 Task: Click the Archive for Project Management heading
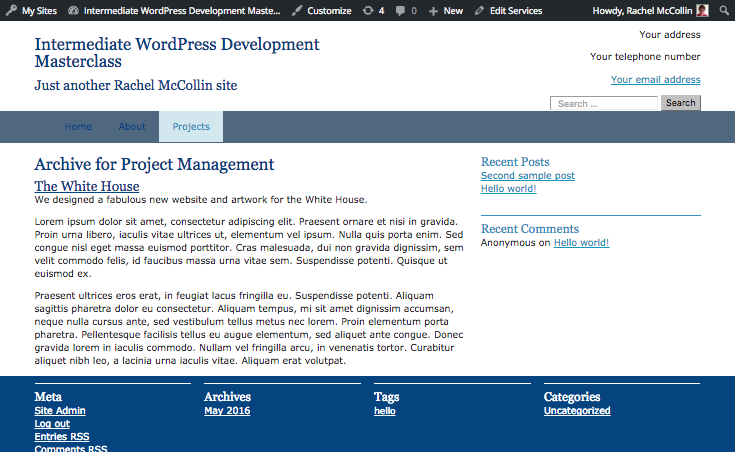click(154, 165)
